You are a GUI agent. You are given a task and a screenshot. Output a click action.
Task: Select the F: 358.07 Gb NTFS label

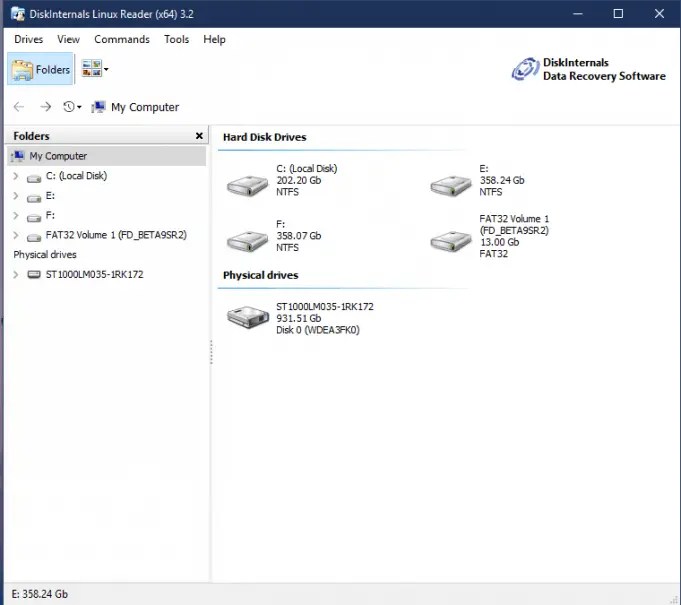pos(299,236)
